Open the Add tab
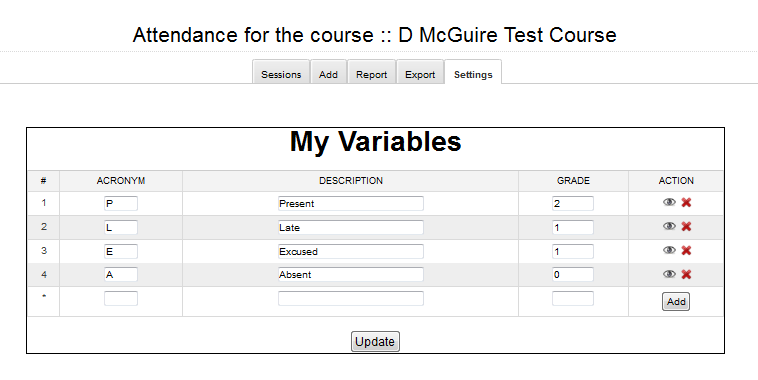The image size is (758, 380). pos(328,74)
